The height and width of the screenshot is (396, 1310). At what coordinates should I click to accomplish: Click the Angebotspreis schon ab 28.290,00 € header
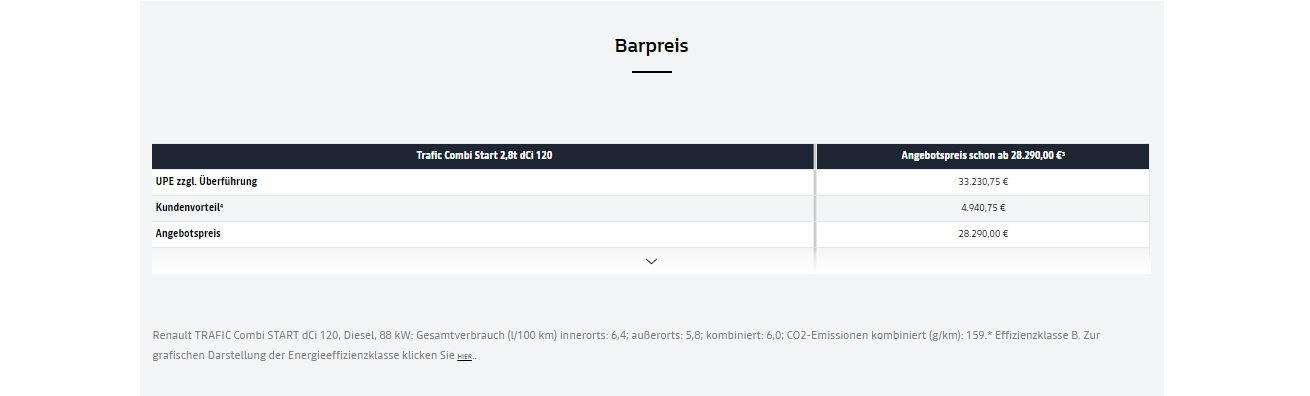click(x=983, y=156)
